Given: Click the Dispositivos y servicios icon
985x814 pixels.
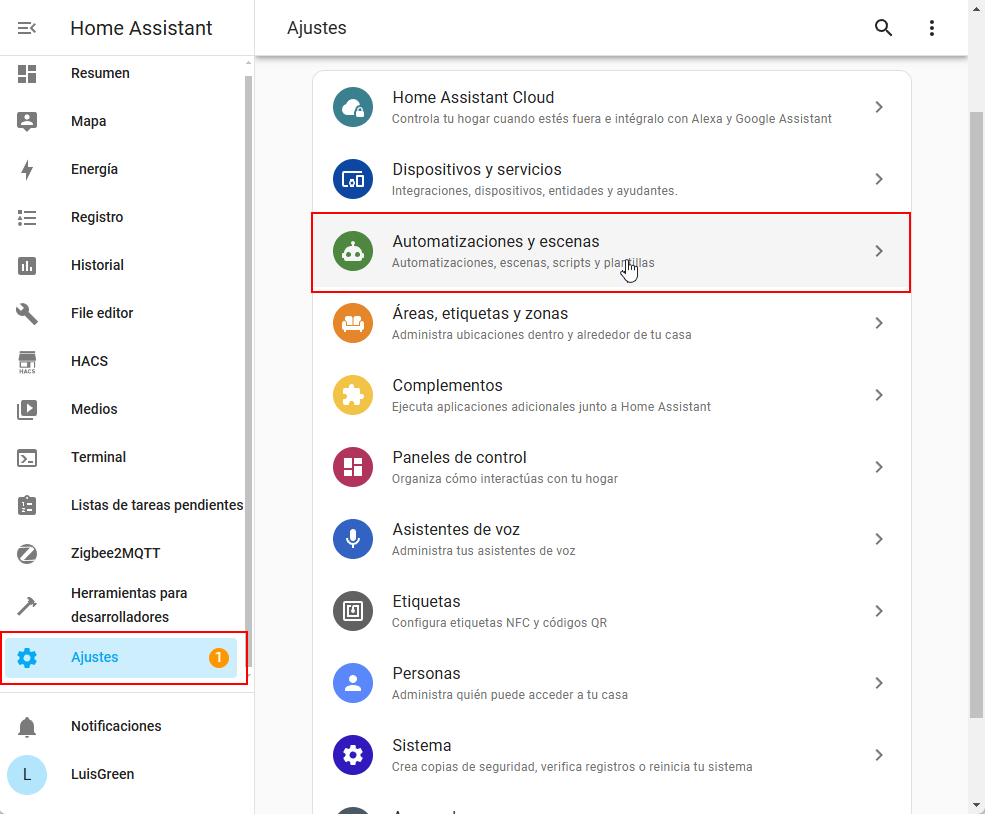Looking at the screenshot, I should [352, 179].
